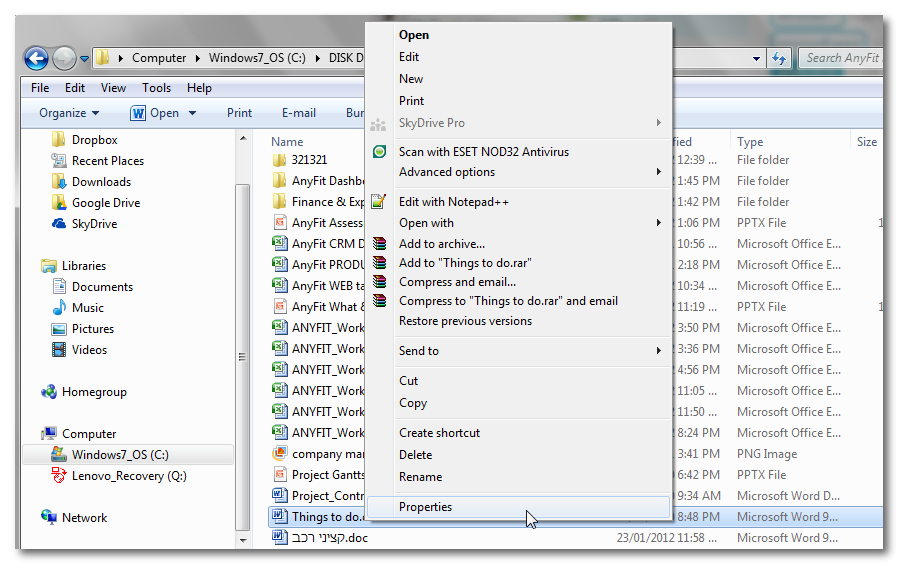
Task: Click the Homegroup icon in navigation pane
Action: pyautogui.click(x=49, y=392)
